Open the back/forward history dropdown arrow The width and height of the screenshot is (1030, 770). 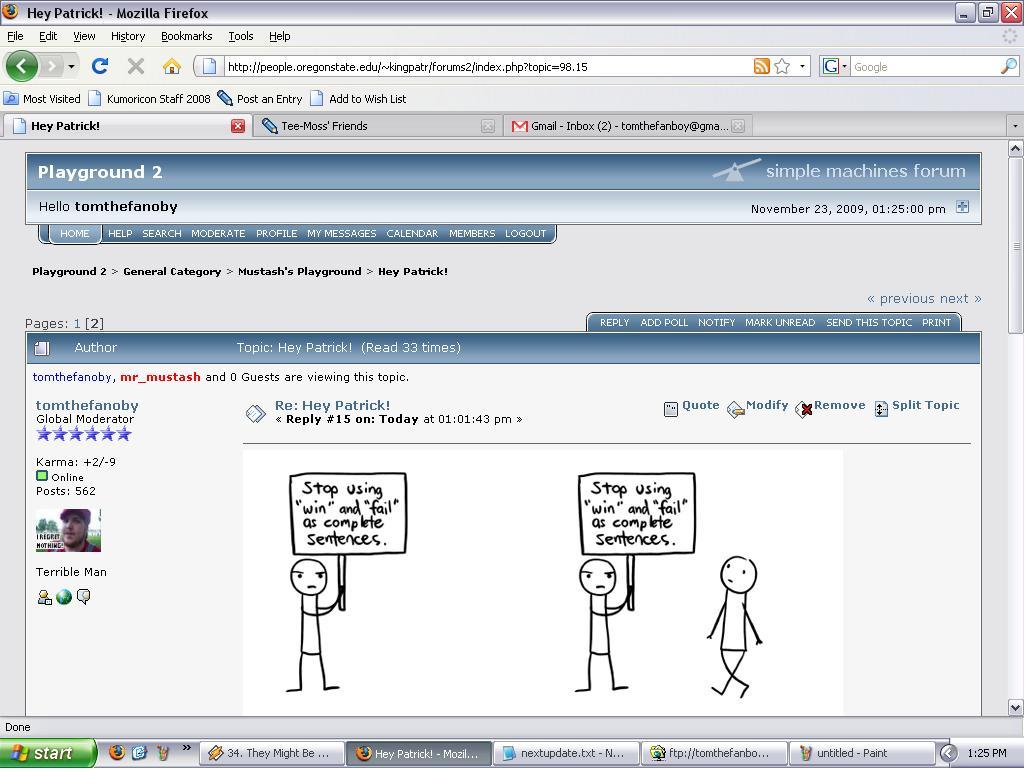[71, 67]
